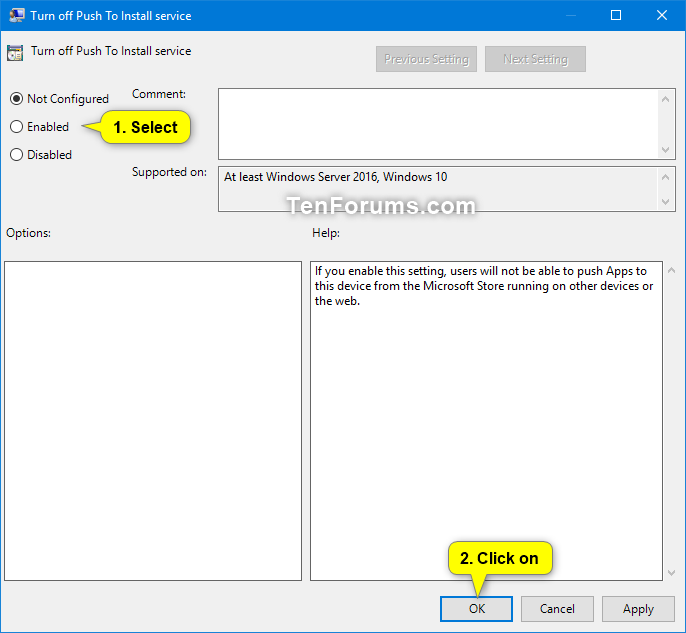Click the Comment: label

[x=159, y=94]
